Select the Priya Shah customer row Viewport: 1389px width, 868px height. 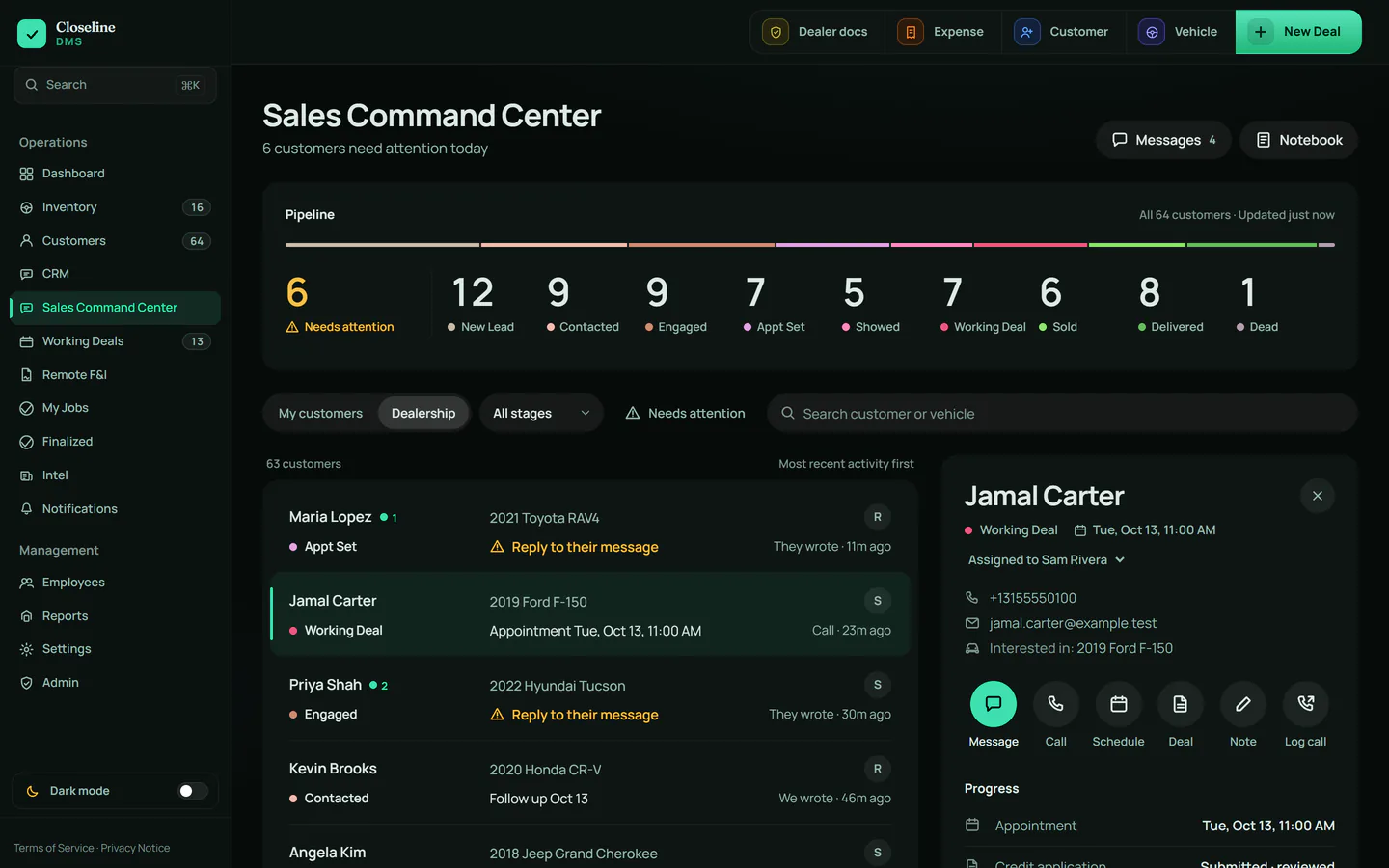pos(590,699)
